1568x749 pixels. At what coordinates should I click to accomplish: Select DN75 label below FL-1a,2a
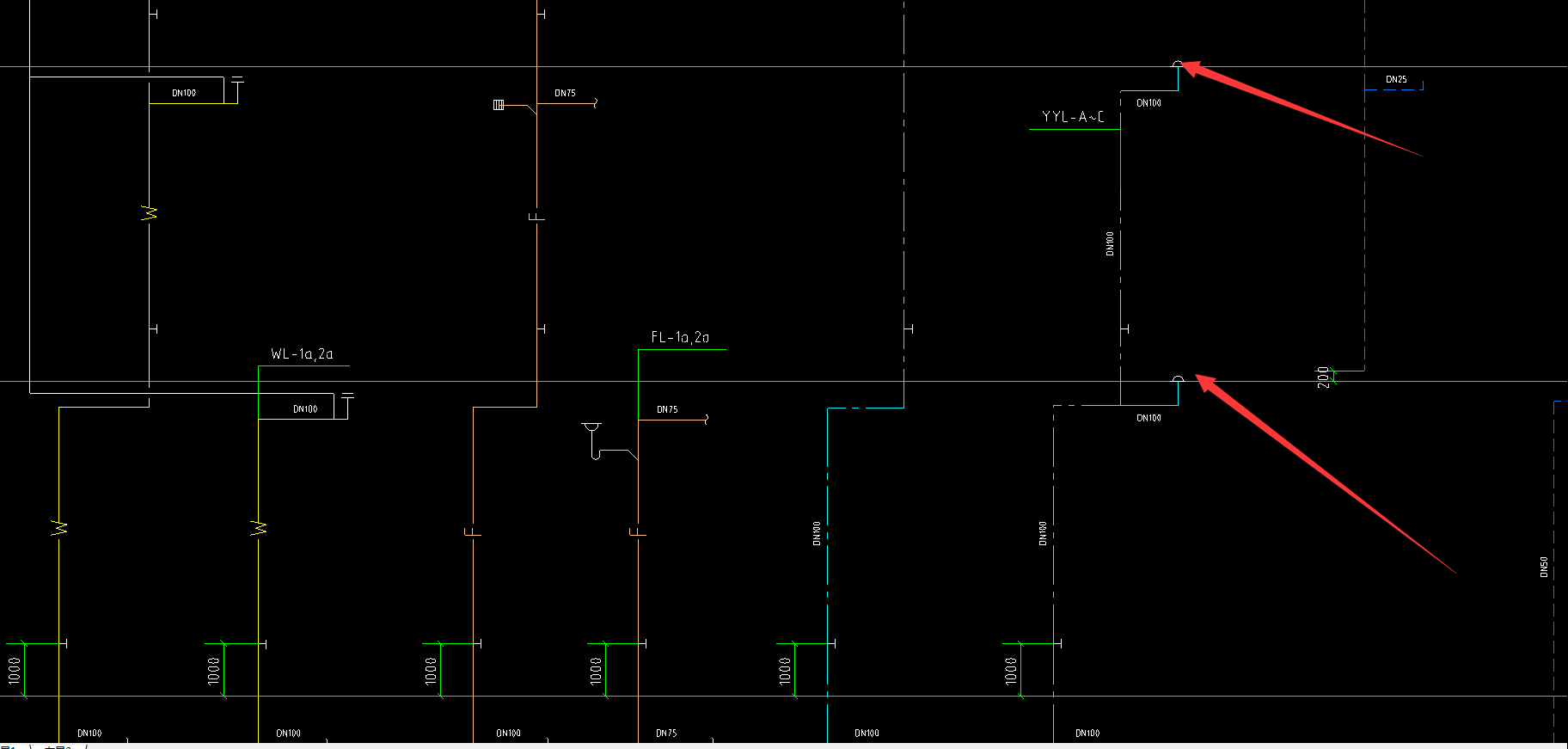point(667,409)
